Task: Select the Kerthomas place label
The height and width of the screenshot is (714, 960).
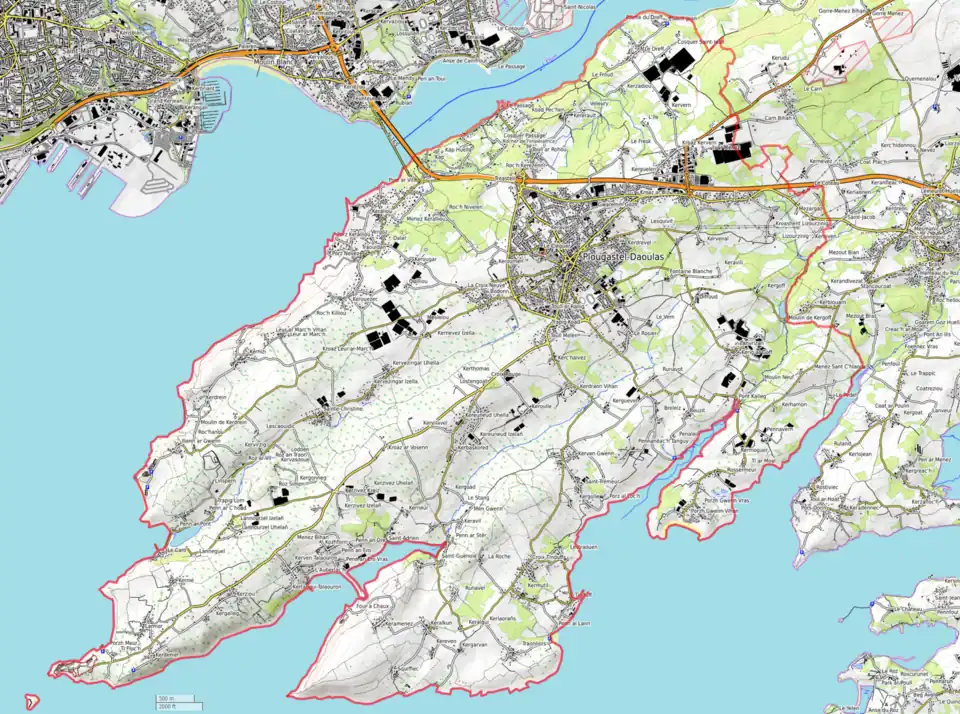Action: tap(476, 368)
